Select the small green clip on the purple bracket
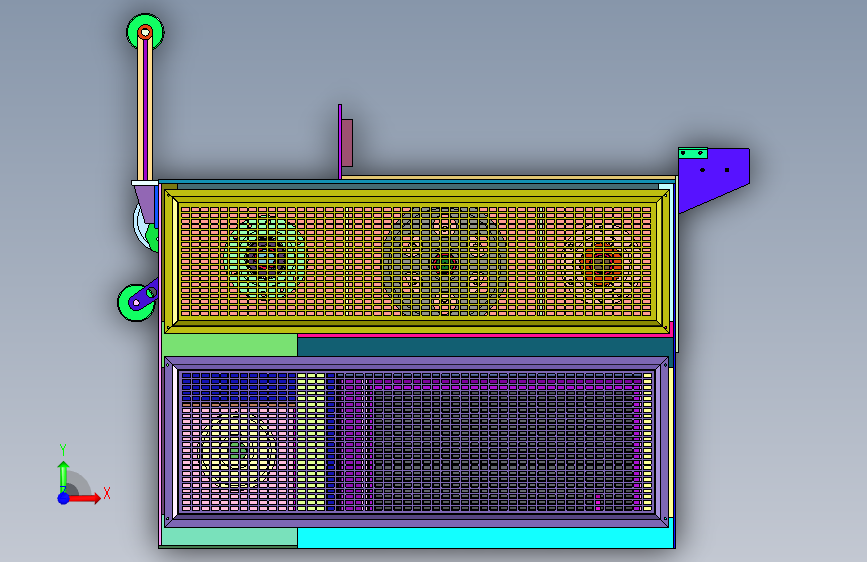The width and height of the screenshot is (867, 562). click(693, 153)
